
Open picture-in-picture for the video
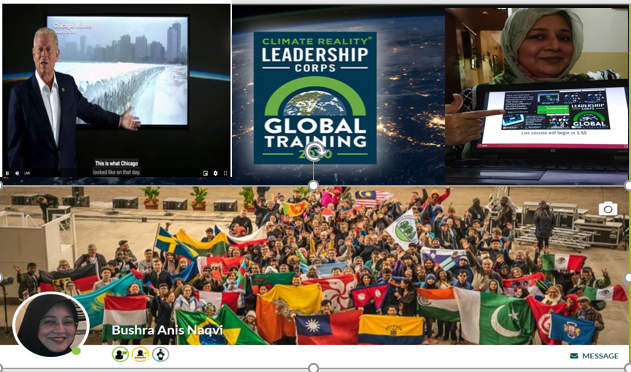[x=205, y=173]
